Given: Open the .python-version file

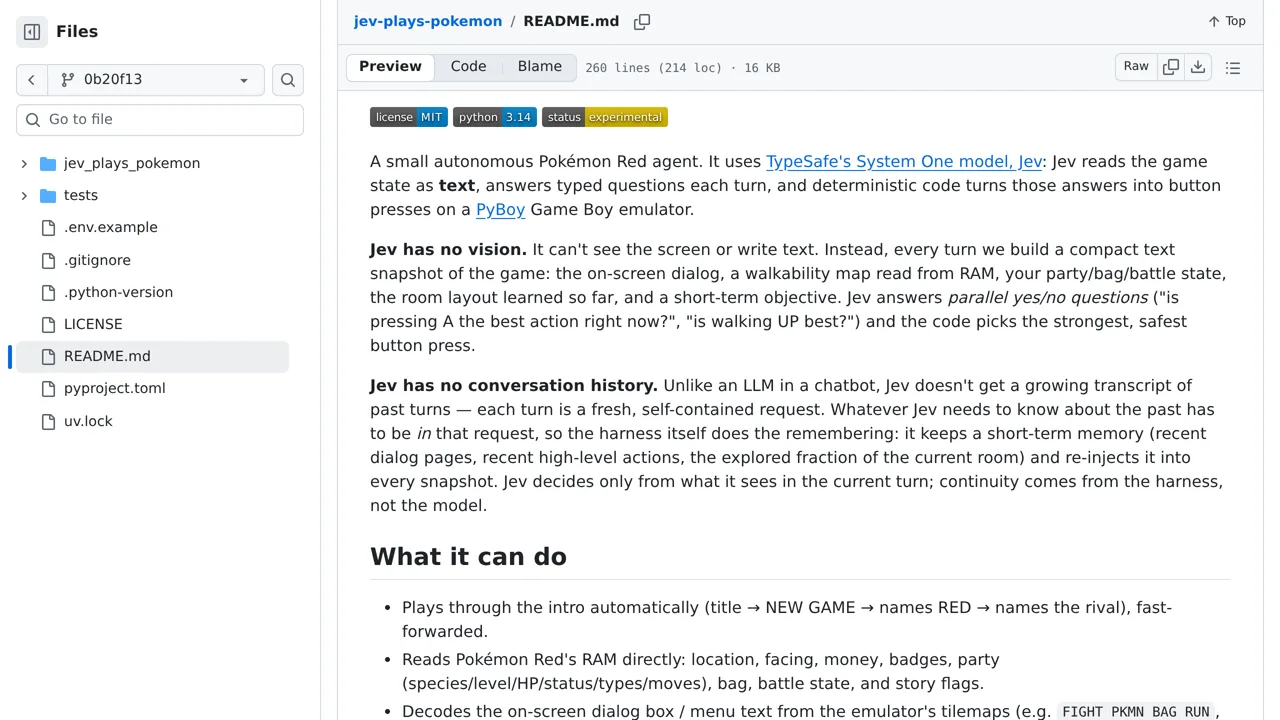Looking at the screenshot, I should 118,292.
